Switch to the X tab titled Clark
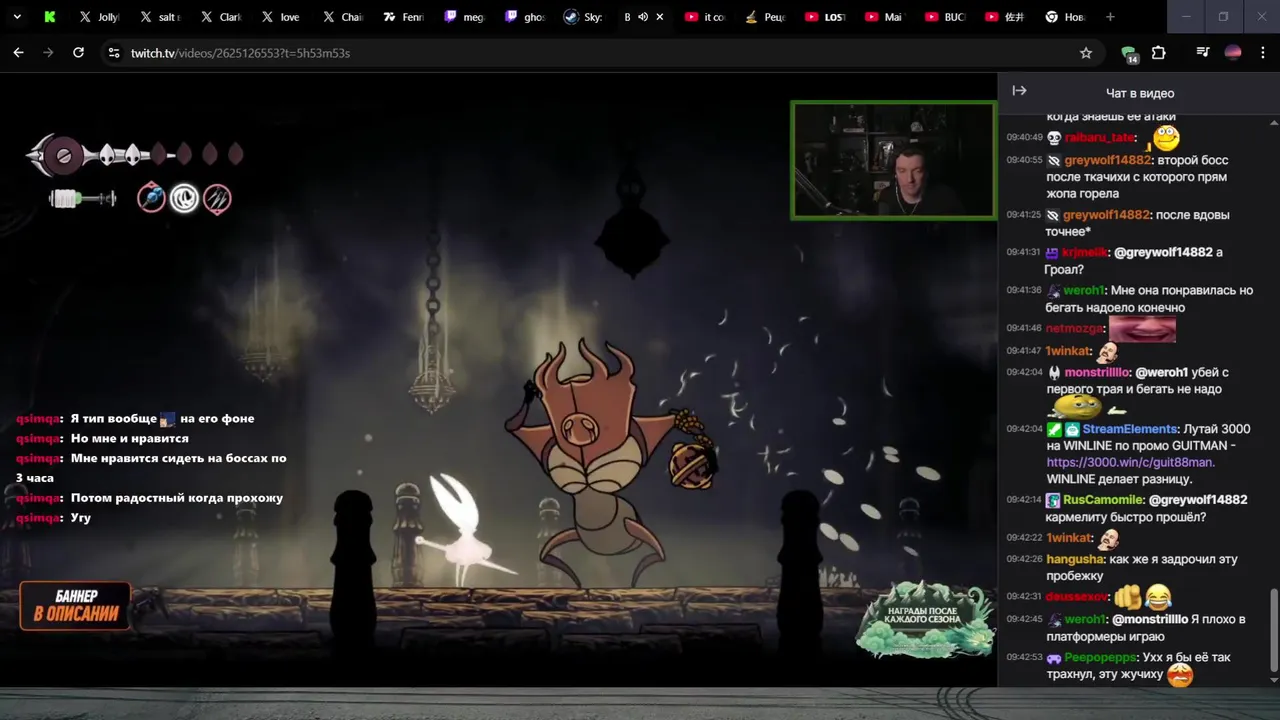Image resolution: width=1280 pixels, height=720 pixels. click(221, 17)
